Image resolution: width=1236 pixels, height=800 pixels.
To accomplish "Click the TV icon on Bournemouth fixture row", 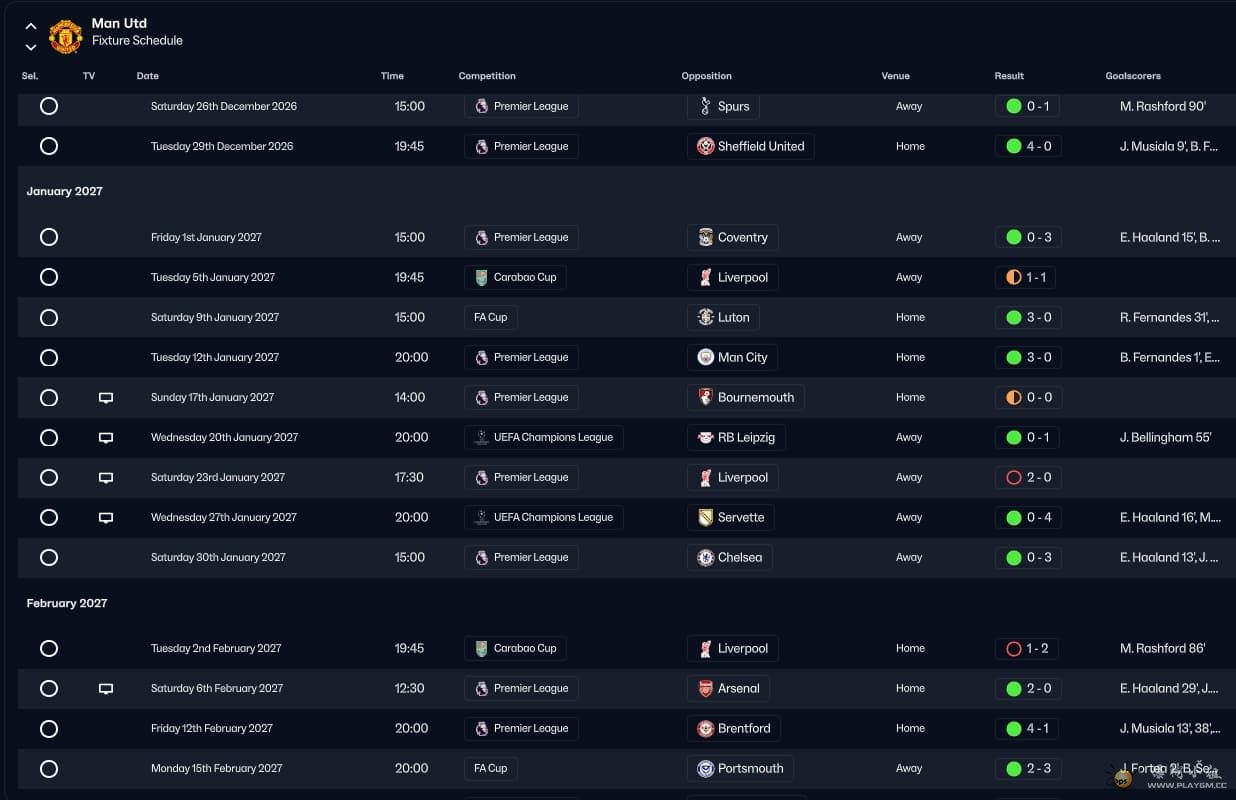I will pos(106,398).
